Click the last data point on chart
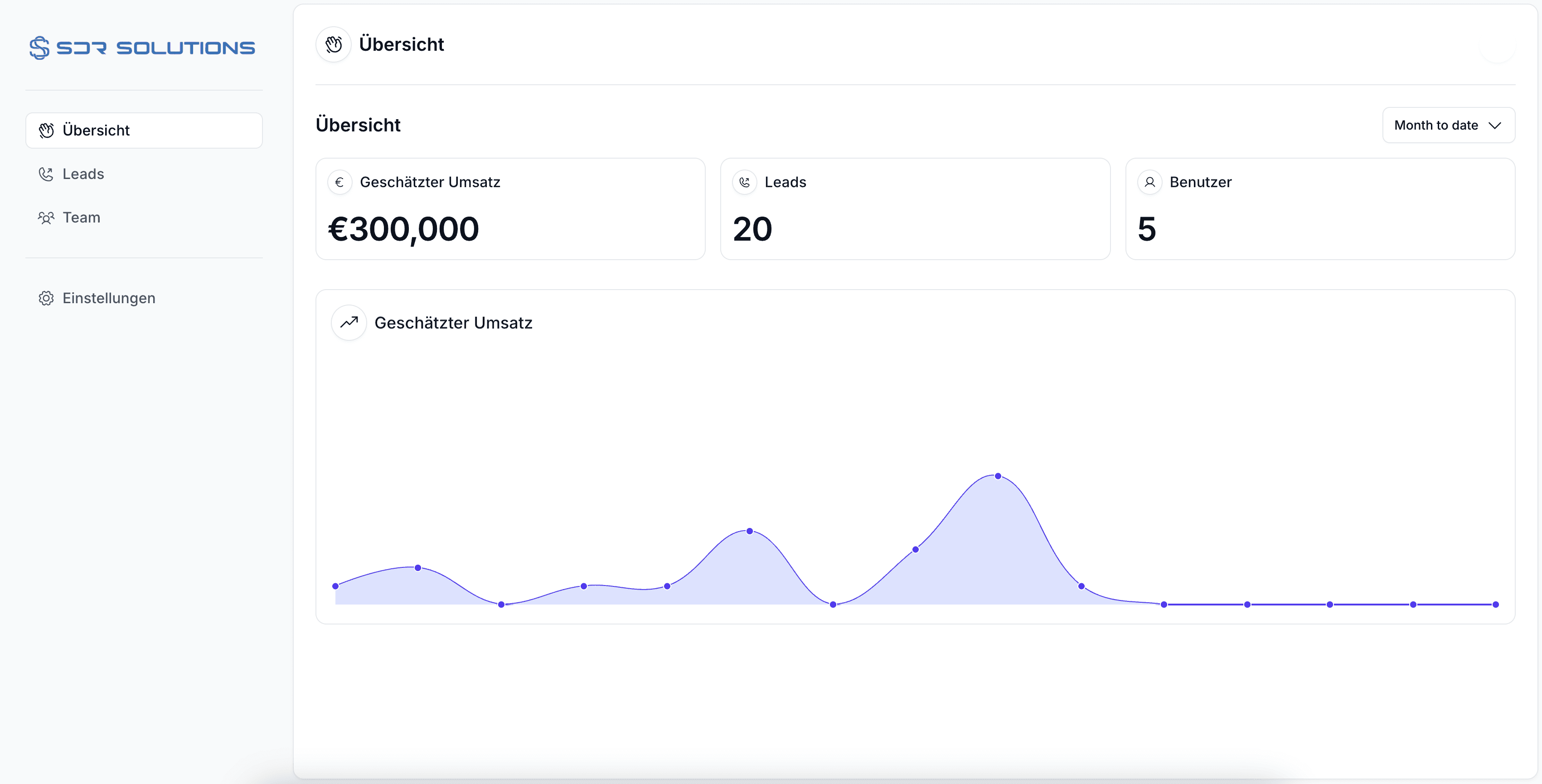The height and width of the screenshot is (784, 1542). (x=1495, y=605)
